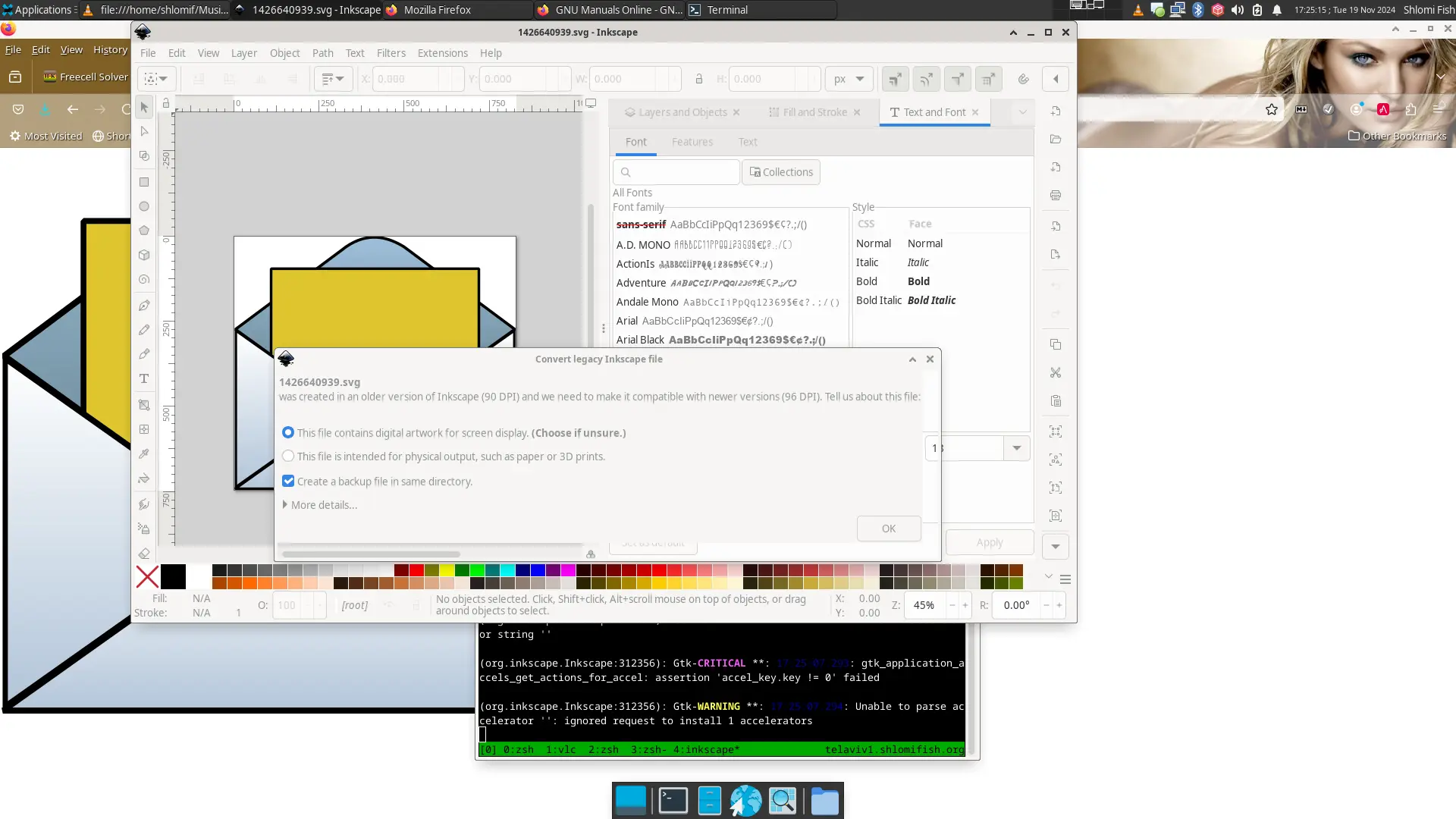The image size is (1456, 819).
Task: Select the Pen (Bezier) tool
Action: (144, 306)
